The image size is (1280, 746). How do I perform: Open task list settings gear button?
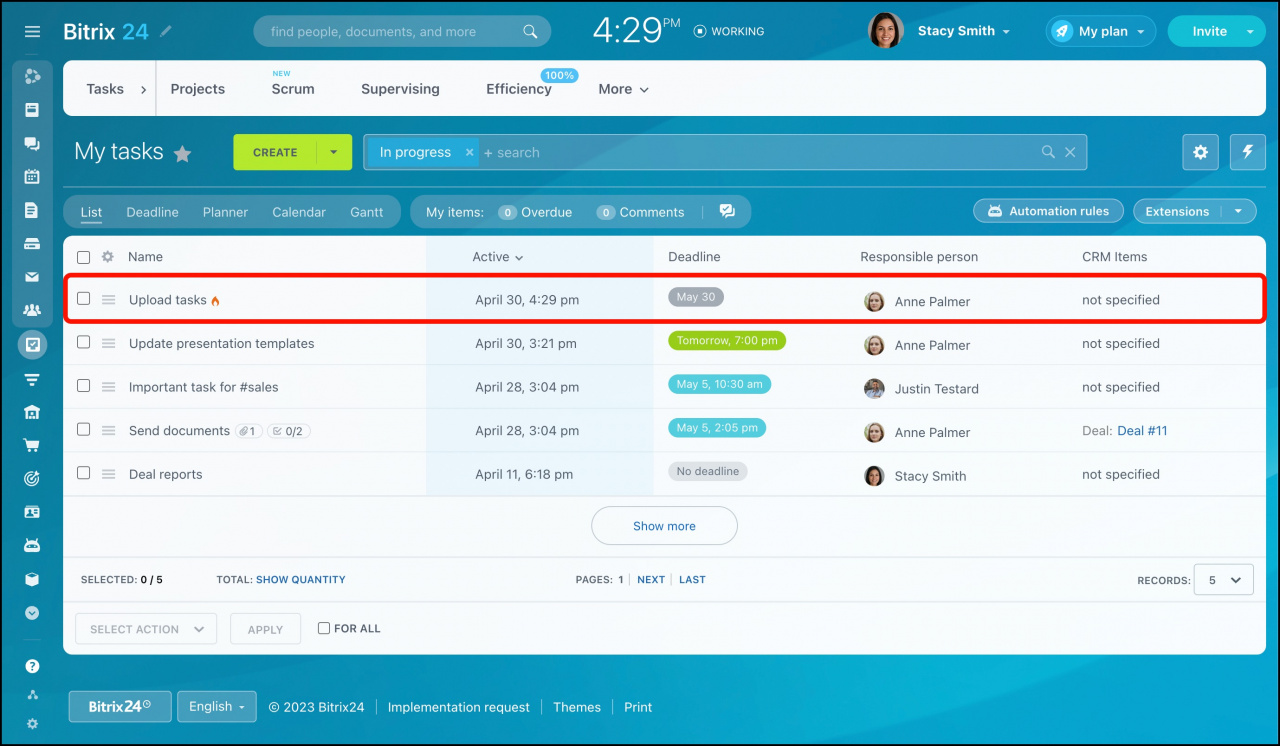1200,152
